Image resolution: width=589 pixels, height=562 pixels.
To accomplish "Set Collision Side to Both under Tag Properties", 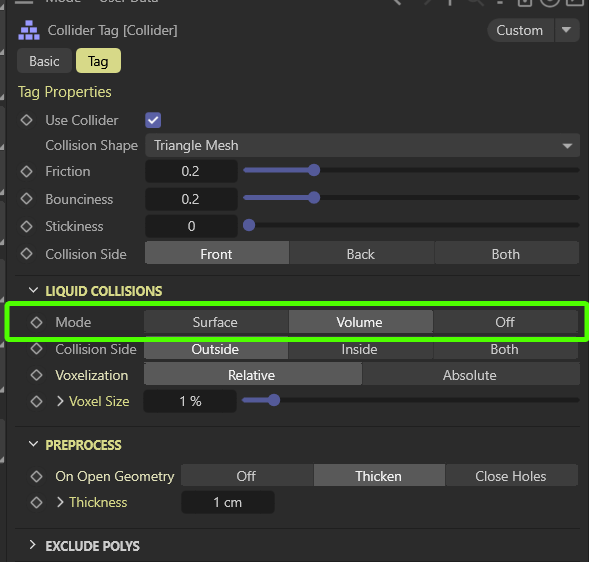I will (506, 254).
